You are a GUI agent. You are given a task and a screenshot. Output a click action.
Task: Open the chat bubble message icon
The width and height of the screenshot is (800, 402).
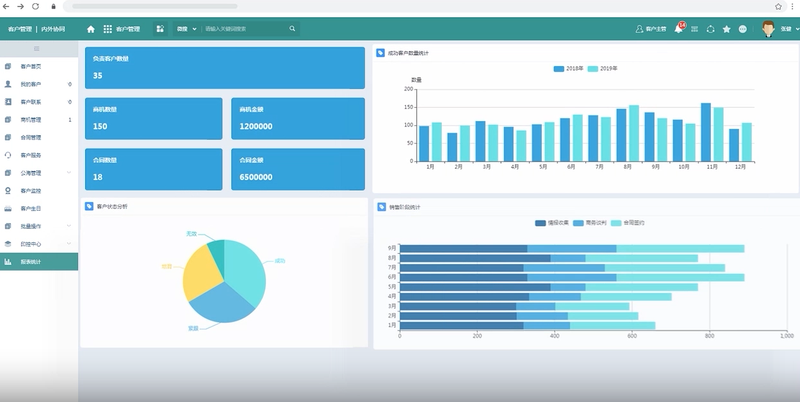[x=743, y=29]
